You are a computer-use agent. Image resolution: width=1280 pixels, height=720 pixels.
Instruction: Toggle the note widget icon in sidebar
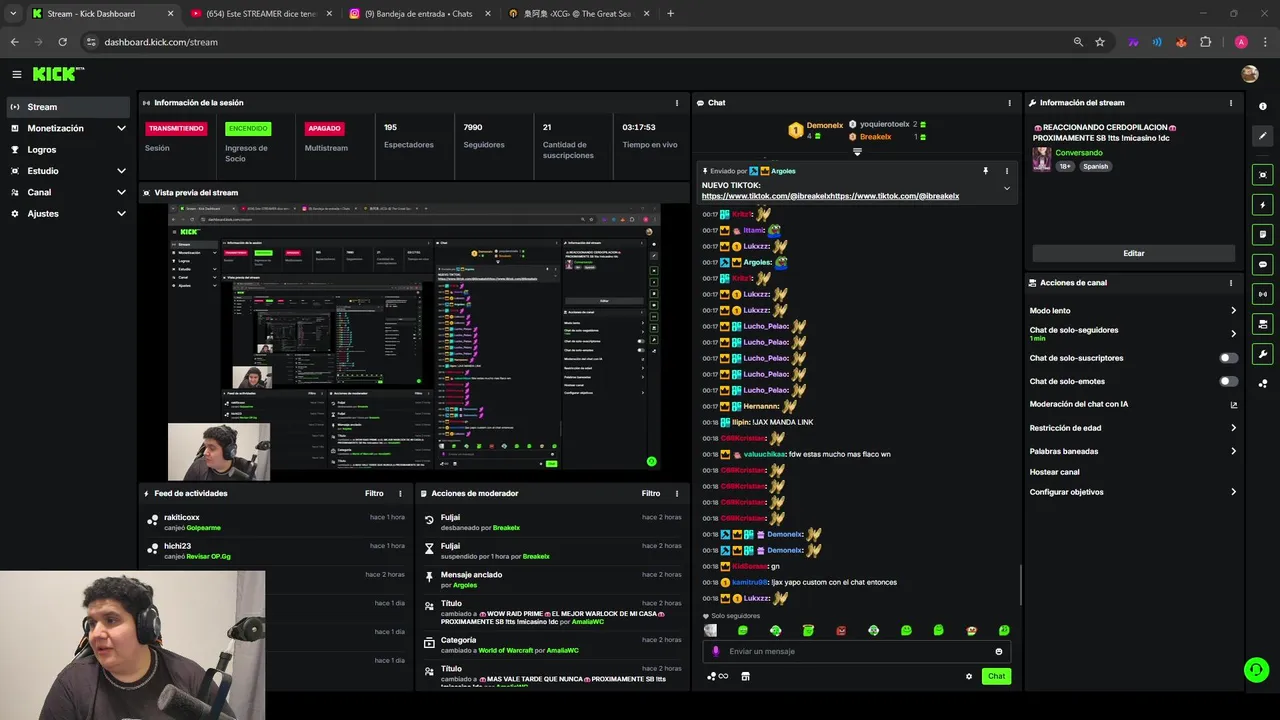point(1262,234)
